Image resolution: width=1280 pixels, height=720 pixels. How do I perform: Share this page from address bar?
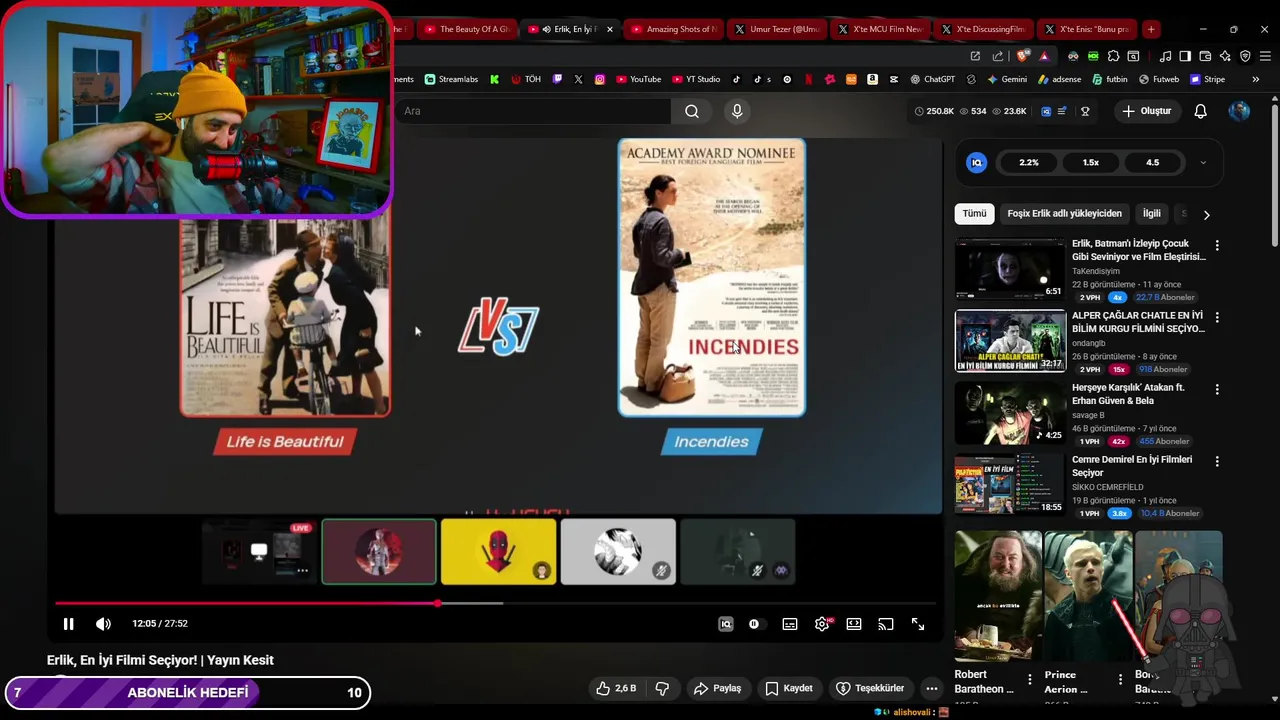996,56
